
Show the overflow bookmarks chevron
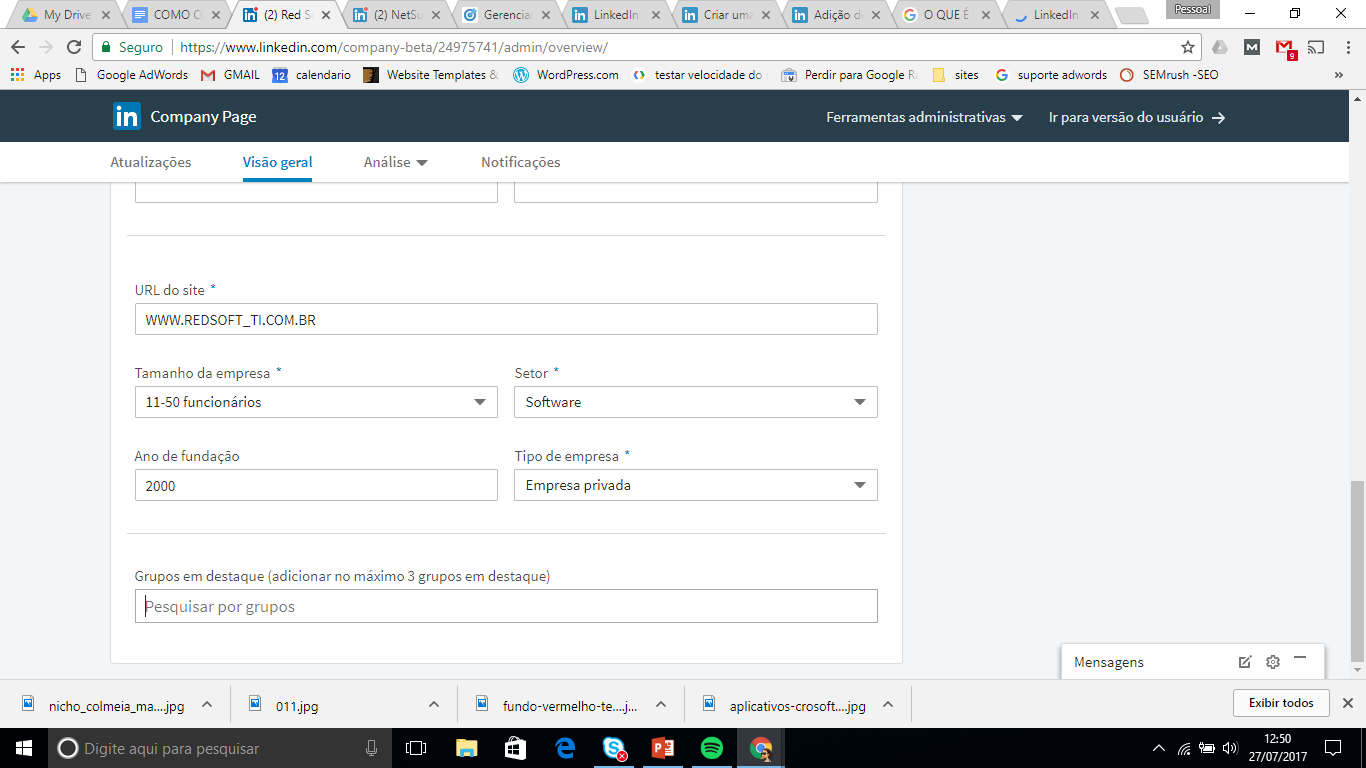click(x=1339, y=75)
